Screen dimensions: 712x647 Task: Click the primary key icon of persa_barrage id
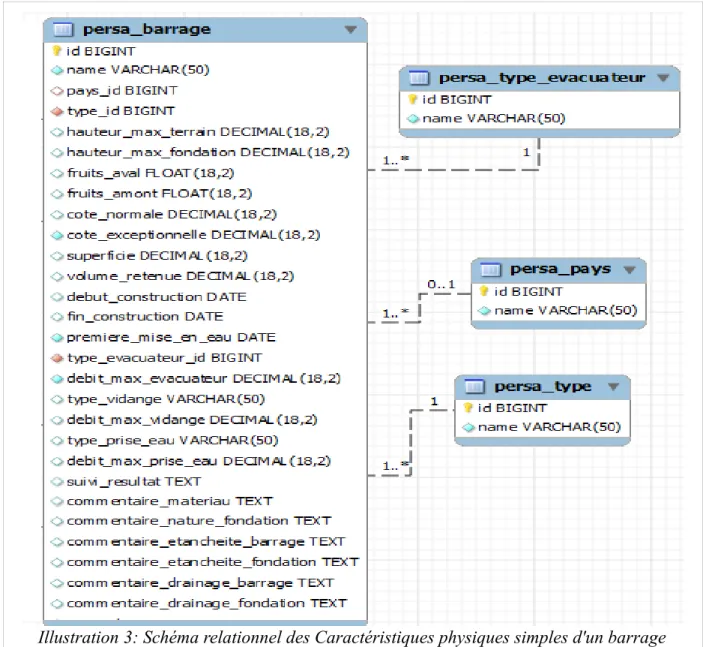pyautogui.click(x=57, y=51)
